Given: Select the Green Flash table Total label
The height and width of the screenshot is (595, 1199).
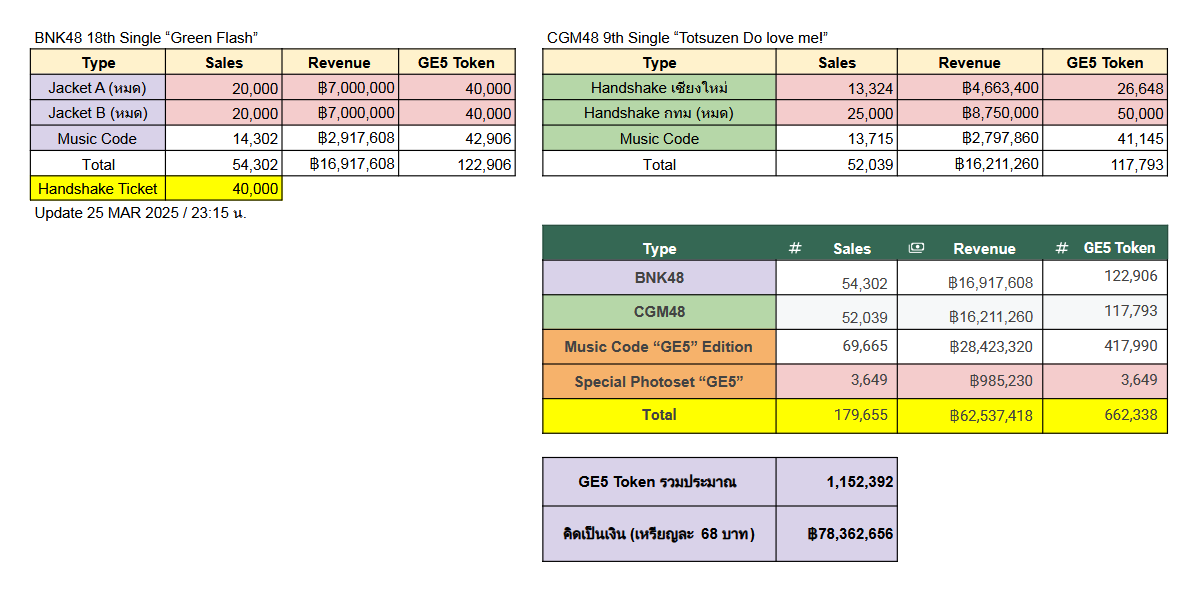Looking at the screenshot, I should [98, 164].
